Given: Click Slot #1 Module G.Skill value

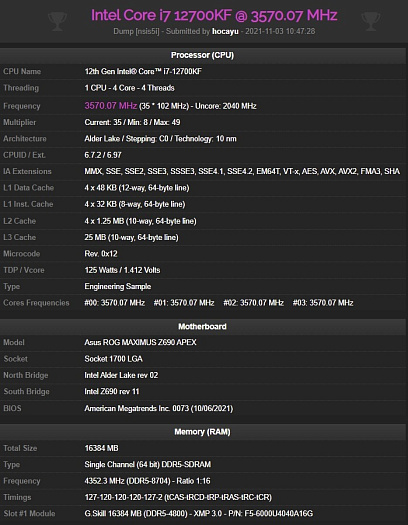Looking at the screenshot, I should pos(199,514).
